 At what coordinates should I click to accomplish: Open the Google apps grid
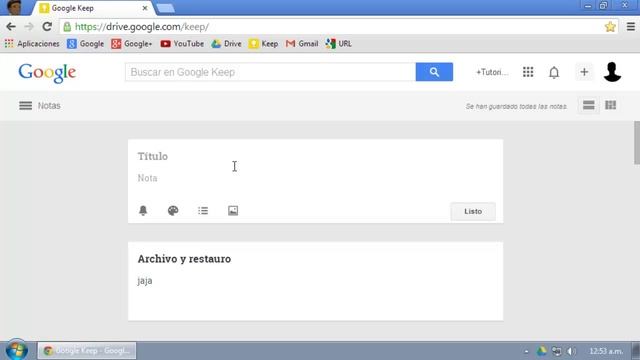pos(528,72)
